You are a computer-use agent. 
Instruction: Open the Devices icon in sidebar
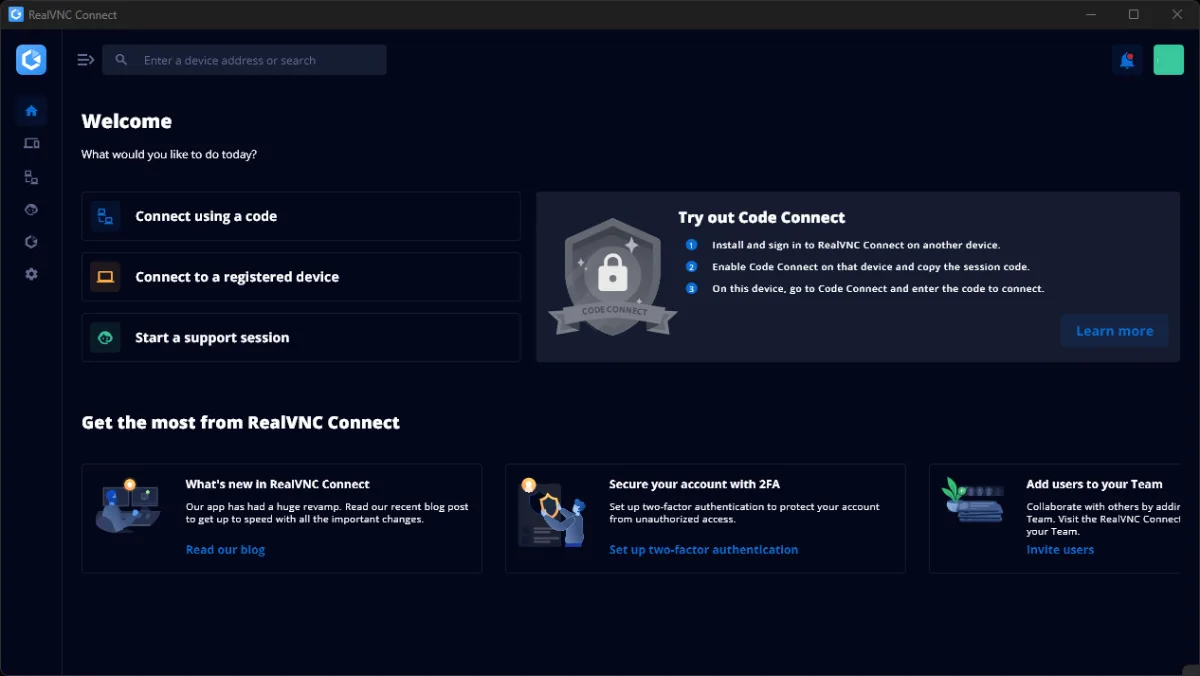click(31, 144)
